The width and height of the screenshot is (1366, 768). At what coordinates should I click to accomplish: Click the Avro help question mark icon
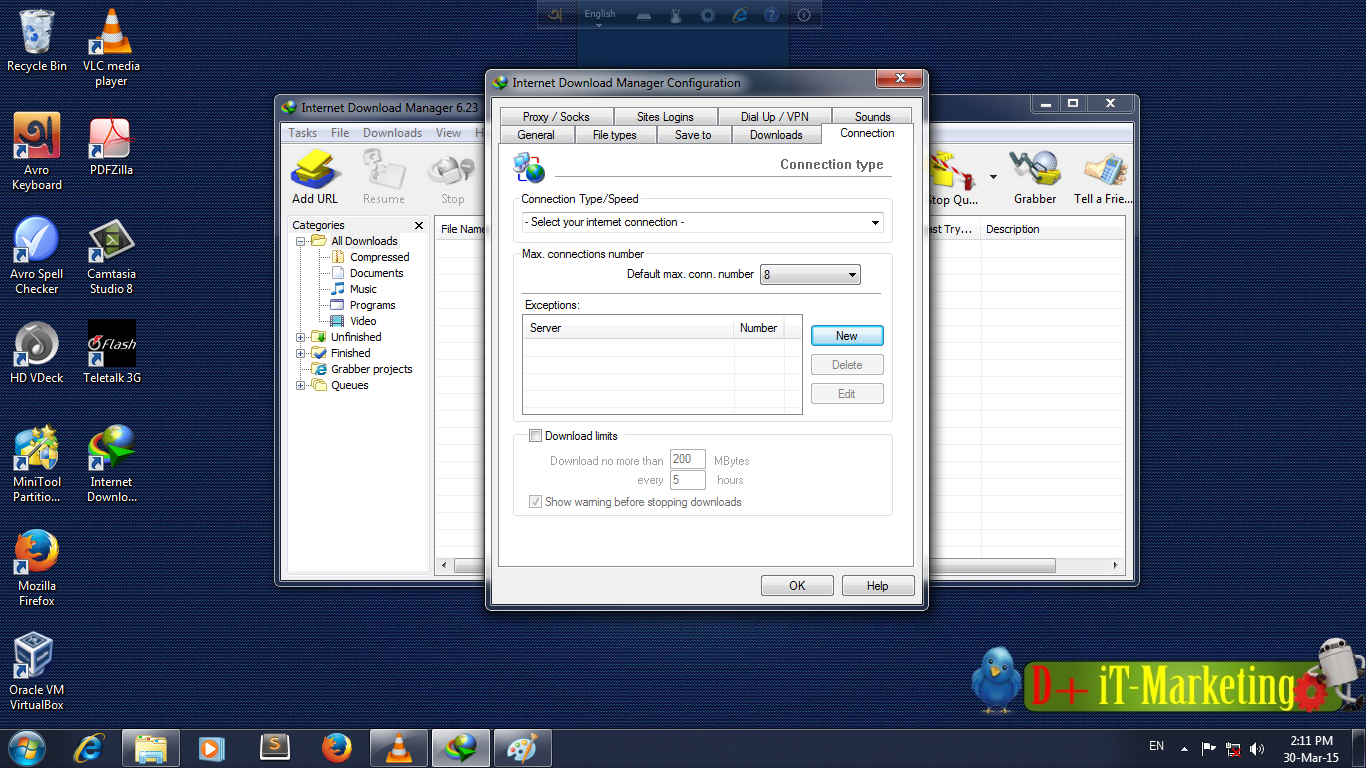pos(771,14)
